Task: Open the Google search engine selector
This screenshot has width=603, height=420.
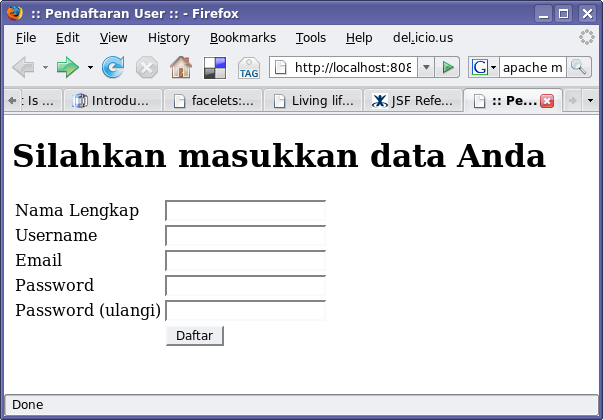Action: (484, 67)
